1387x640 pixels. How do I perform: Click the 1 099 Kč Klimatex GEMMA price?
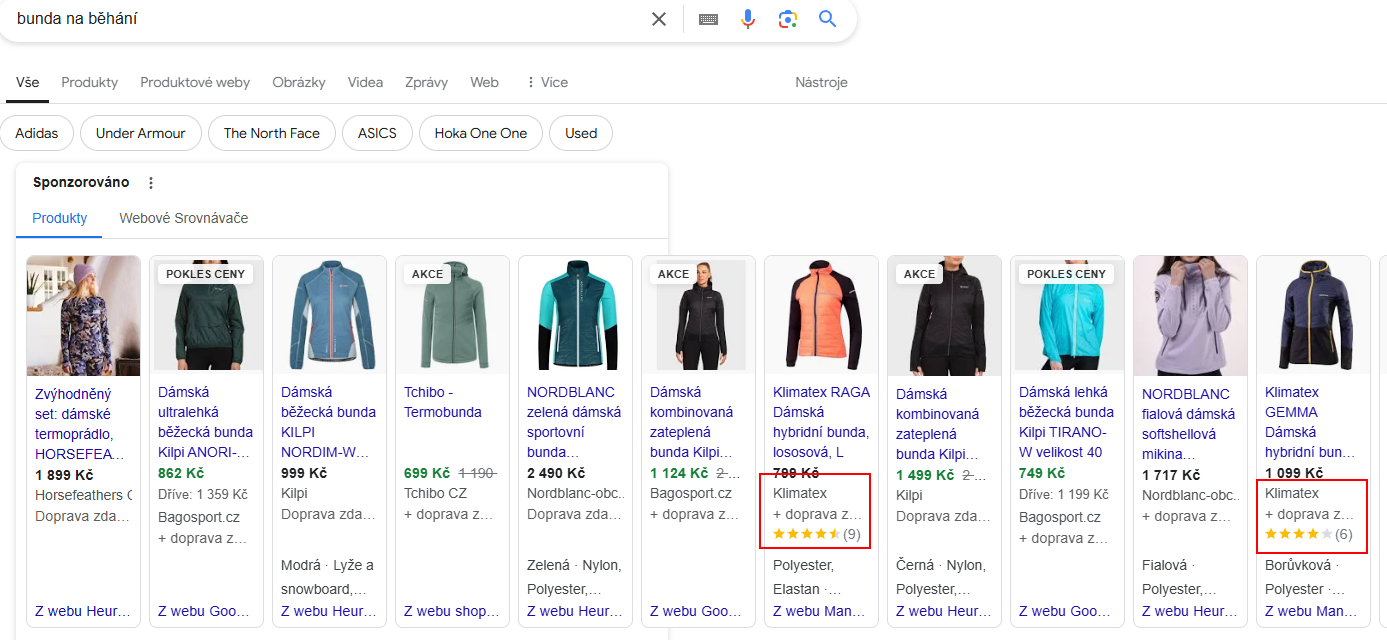pyautogui.click(x=1294, y=473)
